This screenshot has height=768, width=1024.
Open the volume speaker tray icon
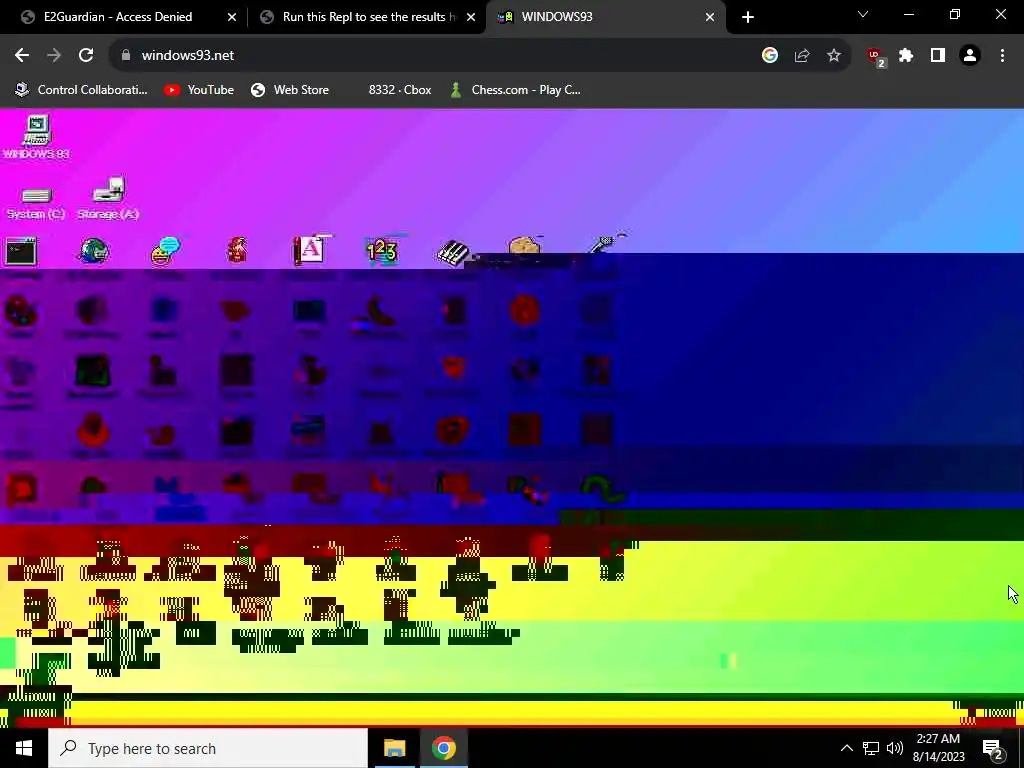[x=895, y=748]
